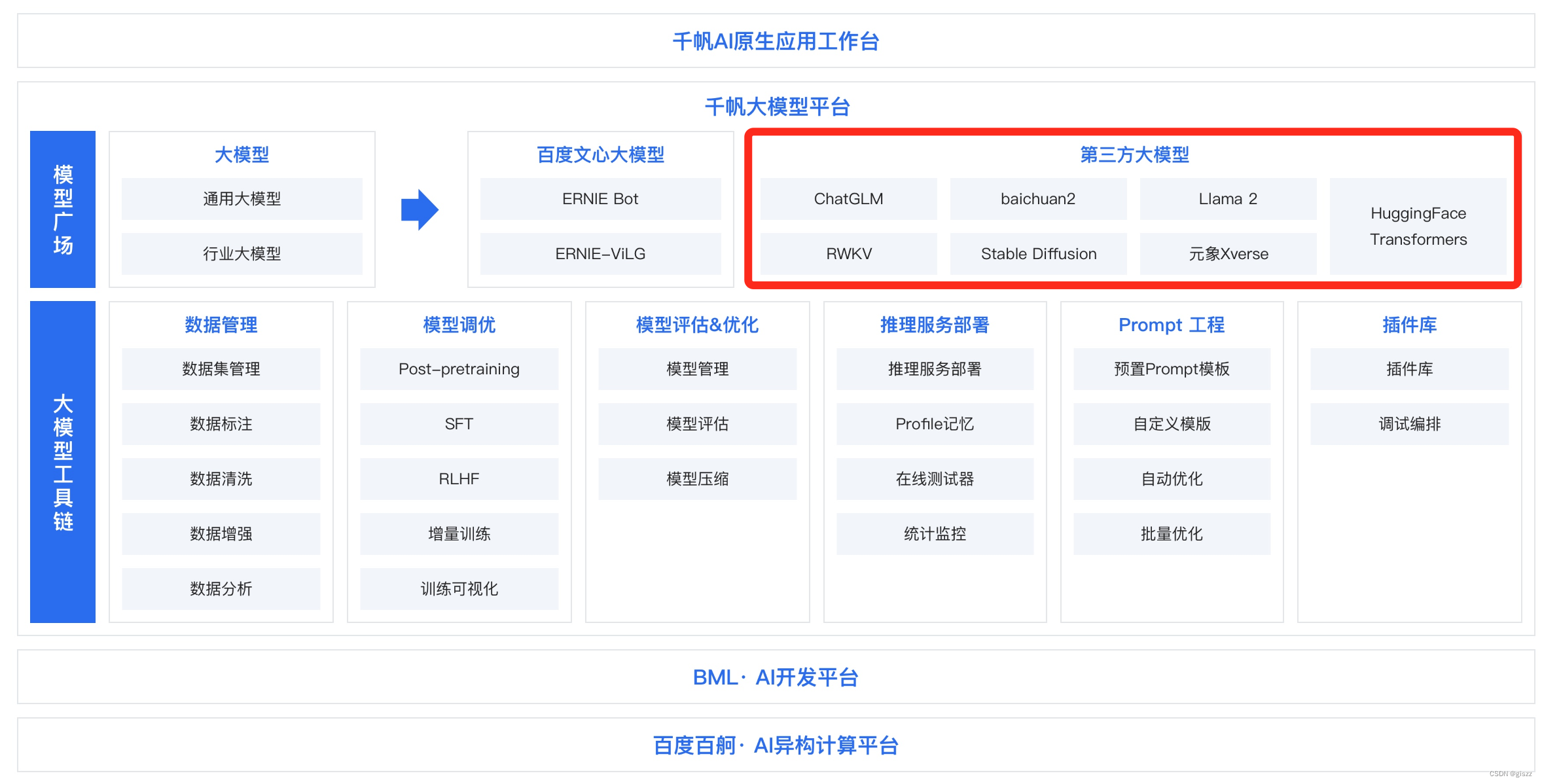Choose the ChatGLM model

(x=848, y=199)
